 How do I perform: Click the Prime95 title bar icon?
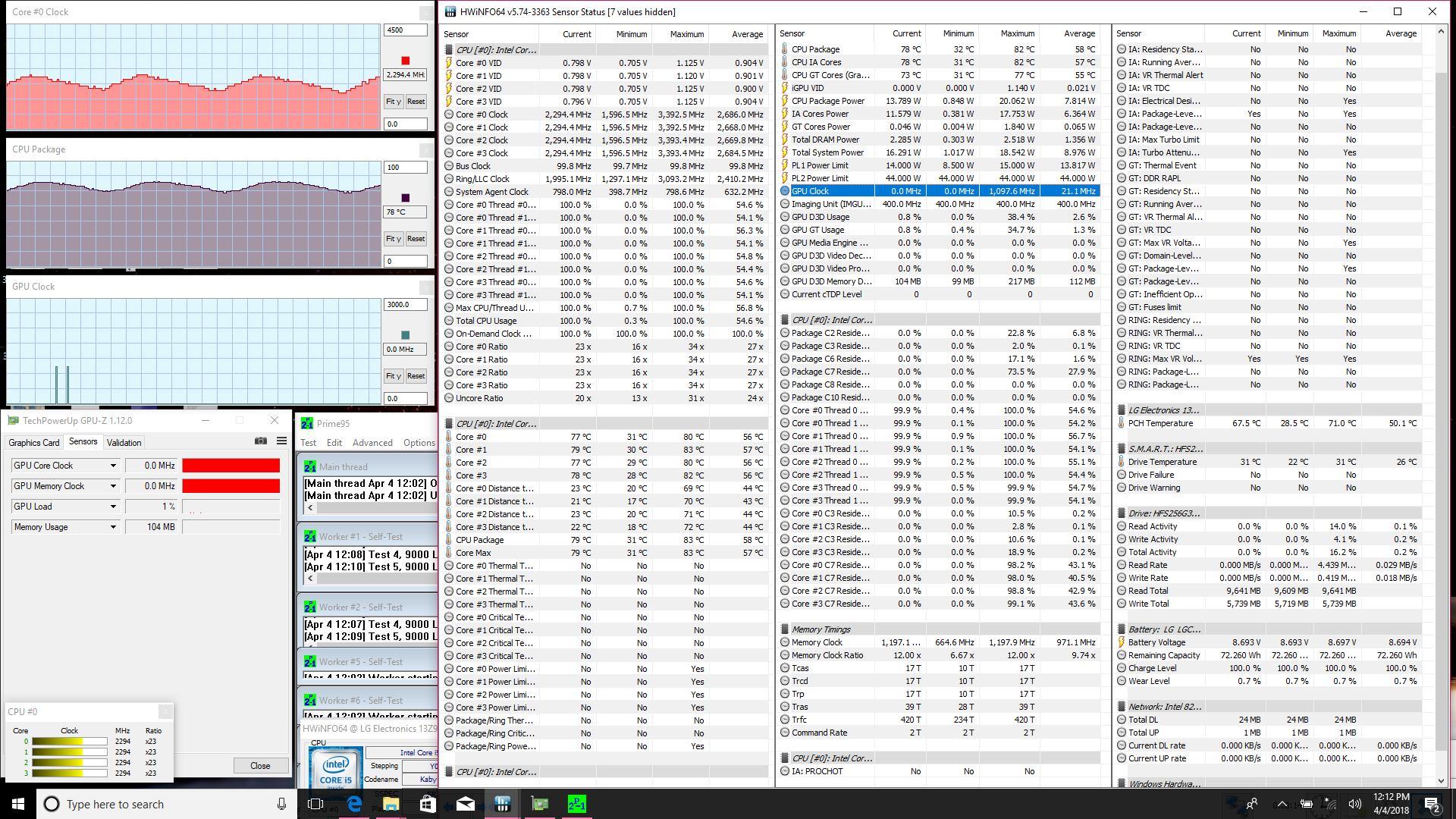tap(307, 423)
